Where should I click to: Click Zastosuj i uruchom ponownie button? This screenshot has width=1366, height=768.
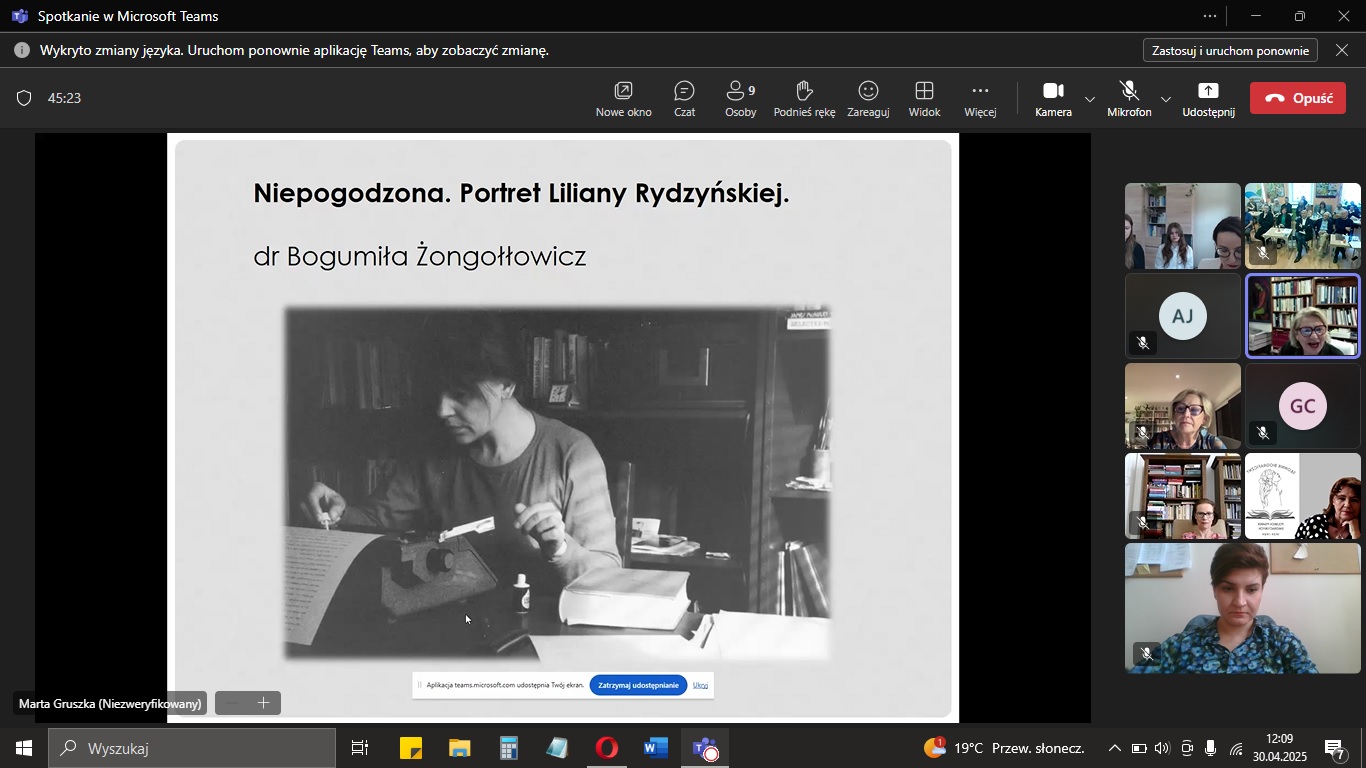tap(1230, 50)
